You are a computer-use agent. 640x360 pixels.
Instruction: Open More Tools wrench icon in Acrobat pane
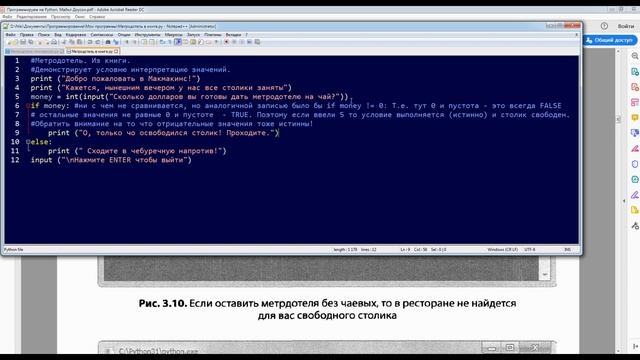click(635, 225)
